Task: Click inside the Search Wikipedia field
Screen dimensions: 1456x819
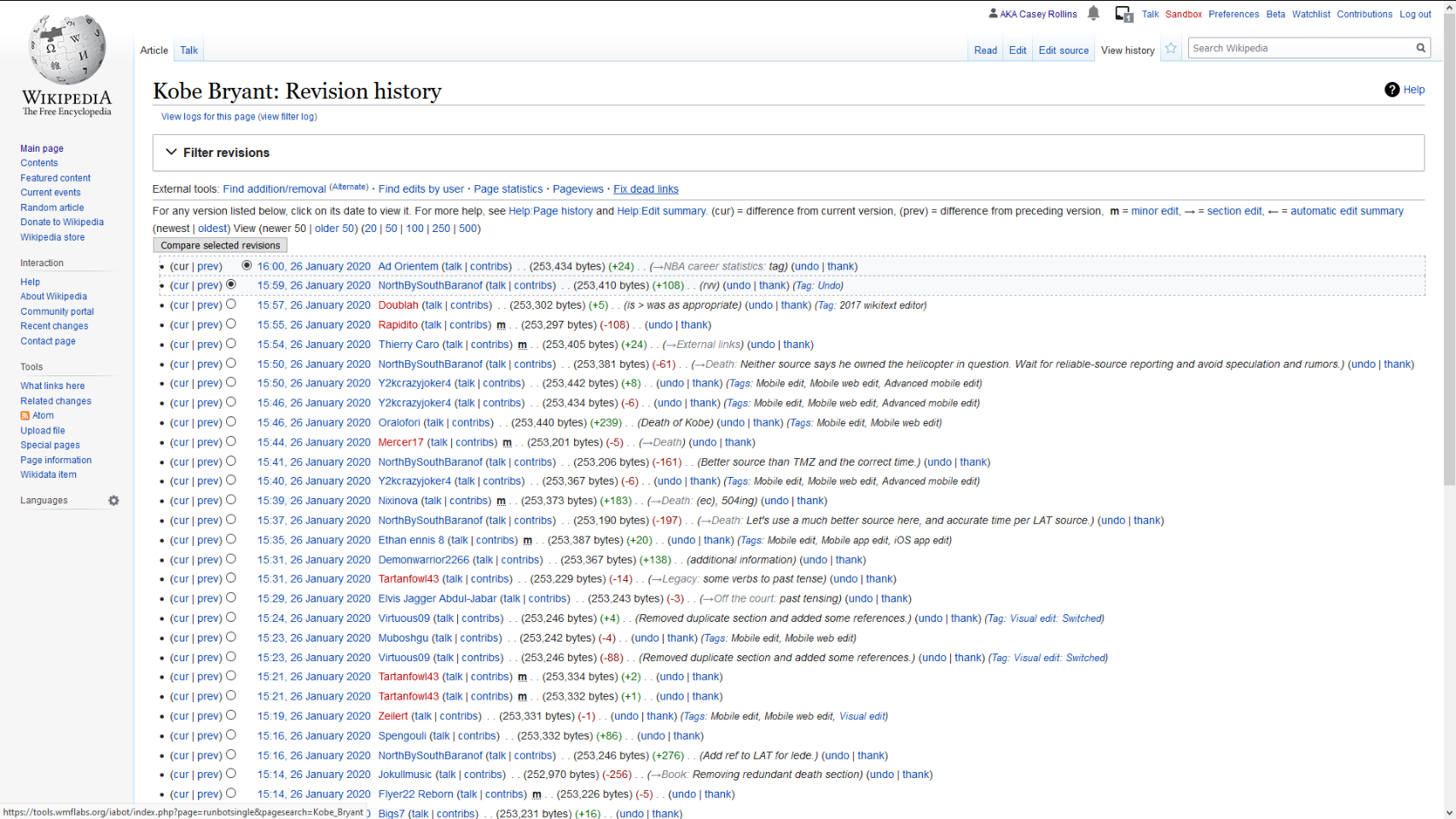Action: click(1299, 49)
